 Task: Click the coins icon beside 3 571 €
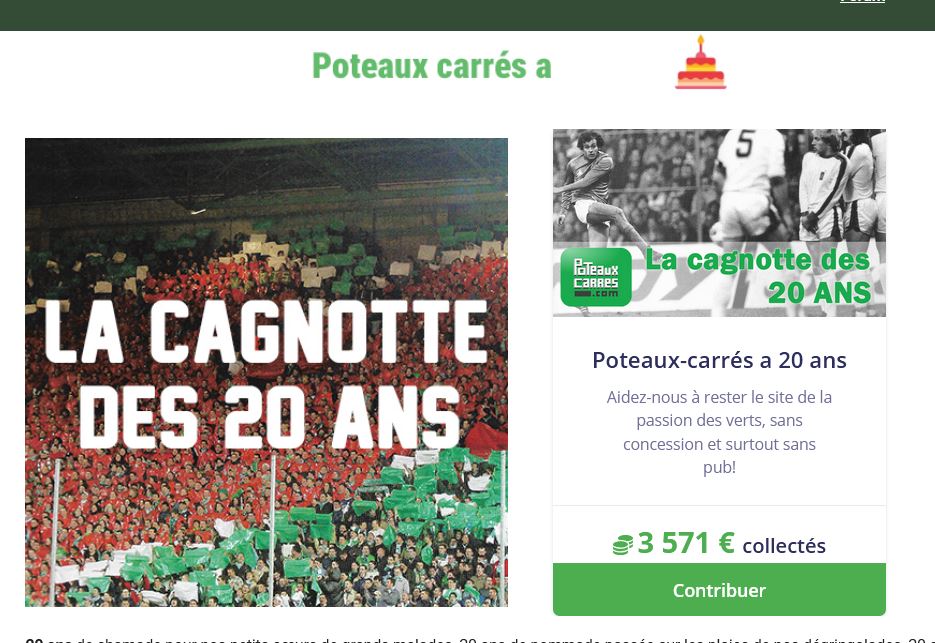(x=623, y=545)
